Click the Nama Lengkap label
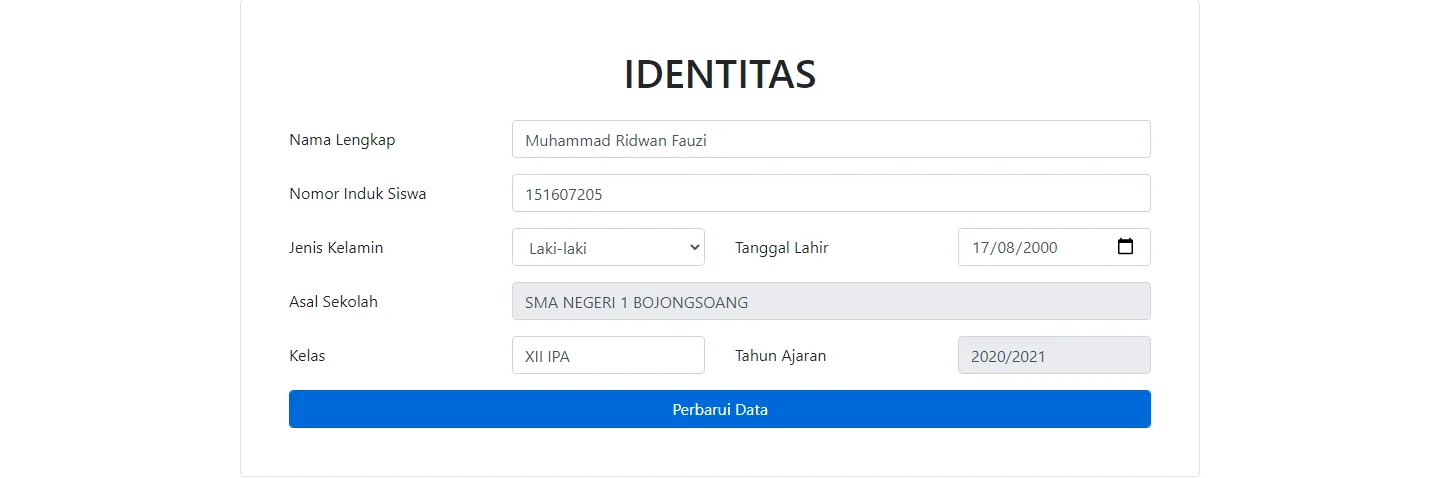The image size is (1439, 478). [x=342, y=140]
